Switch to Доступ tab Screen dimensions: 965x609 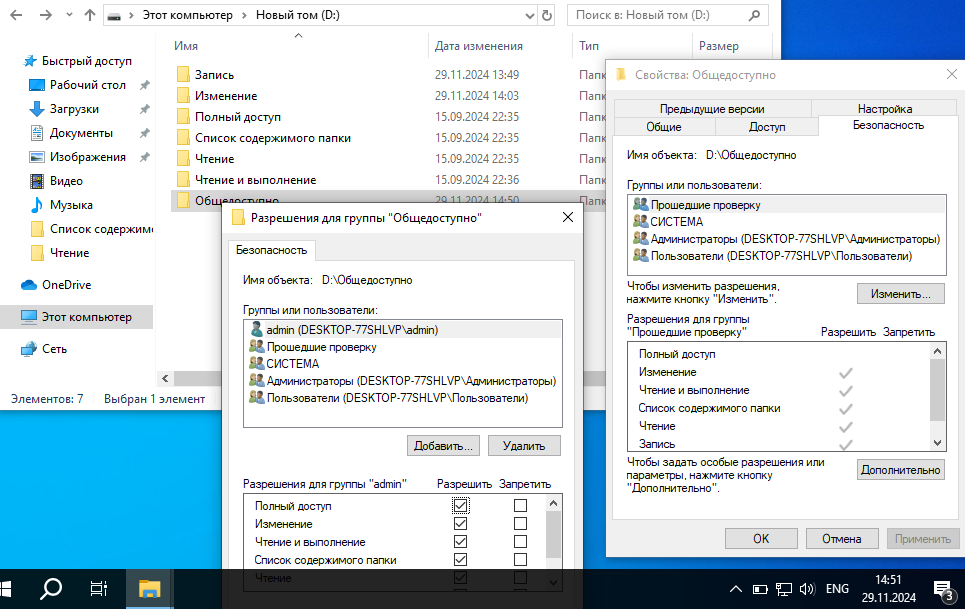[x=767, y=127]
